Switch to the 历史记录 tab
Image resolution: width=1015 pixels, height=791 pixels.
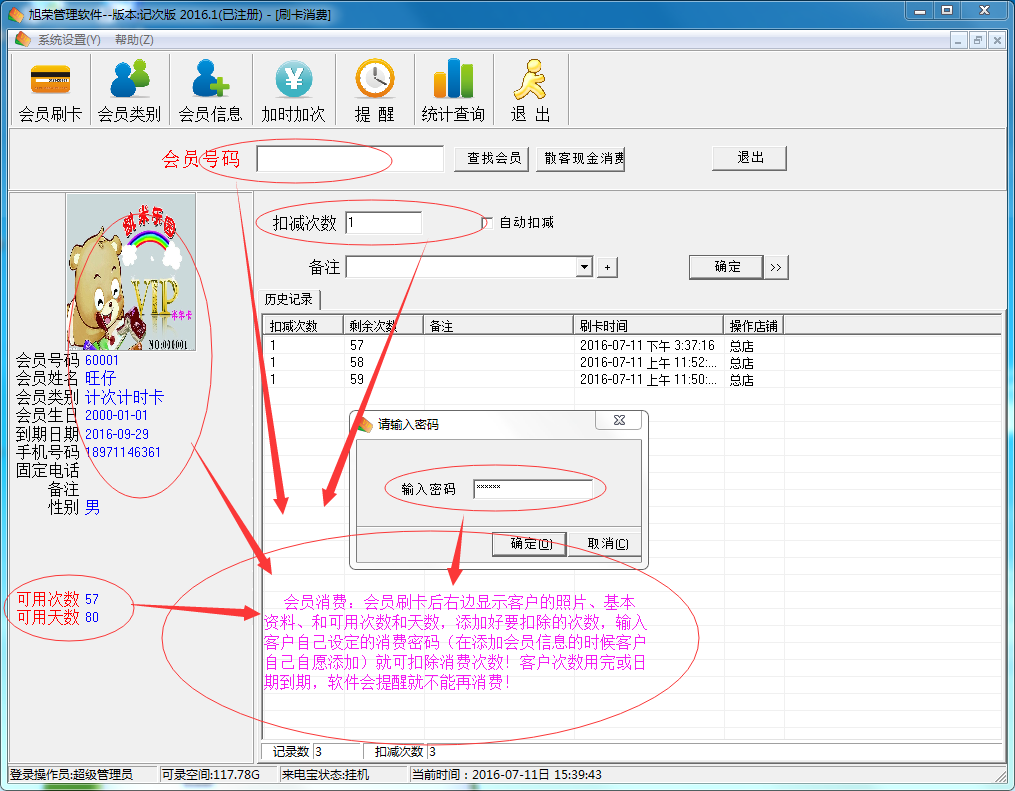[x=290, y=299]
